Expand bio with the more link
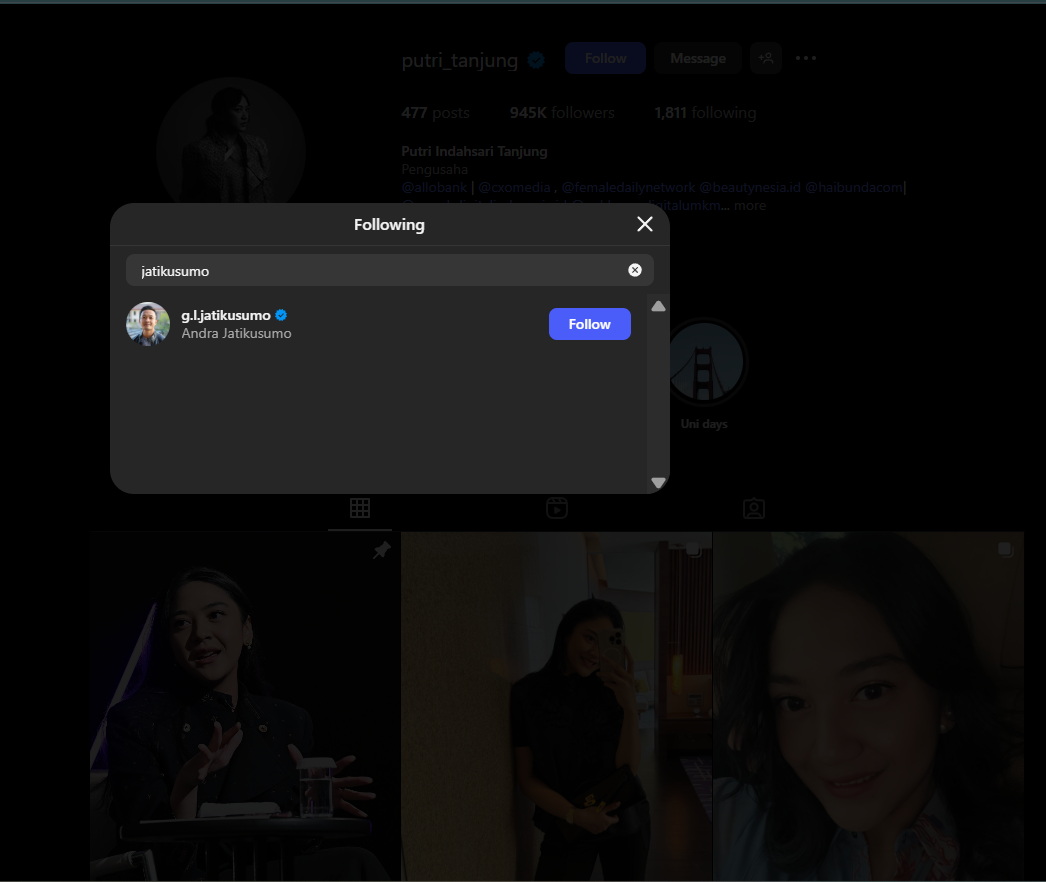The height and width of the screenshot is (882, 1046). tap(749, 205)
